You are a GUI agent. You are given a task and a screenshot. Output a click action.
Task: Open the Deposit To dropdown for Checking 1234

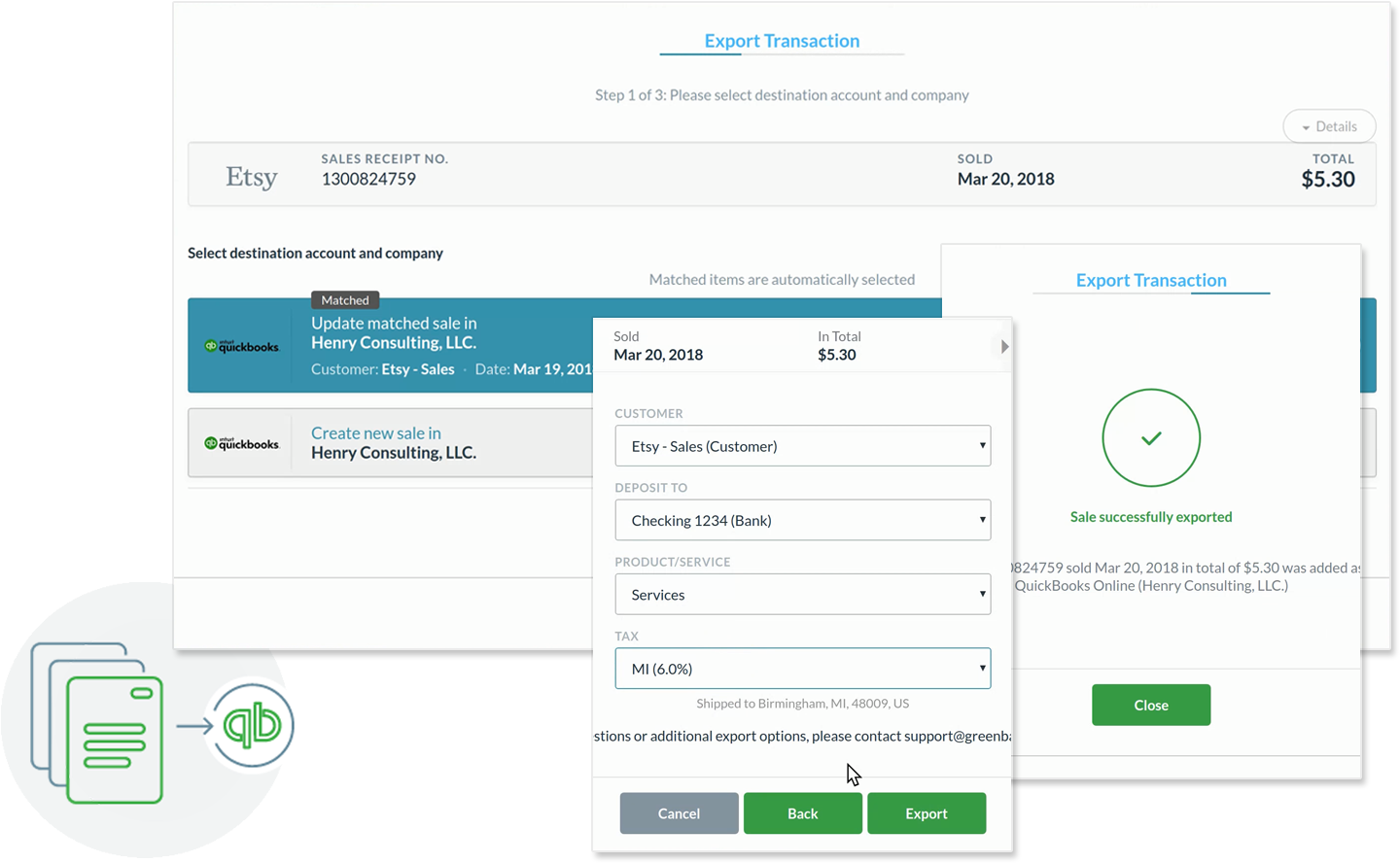coord(802,520)
